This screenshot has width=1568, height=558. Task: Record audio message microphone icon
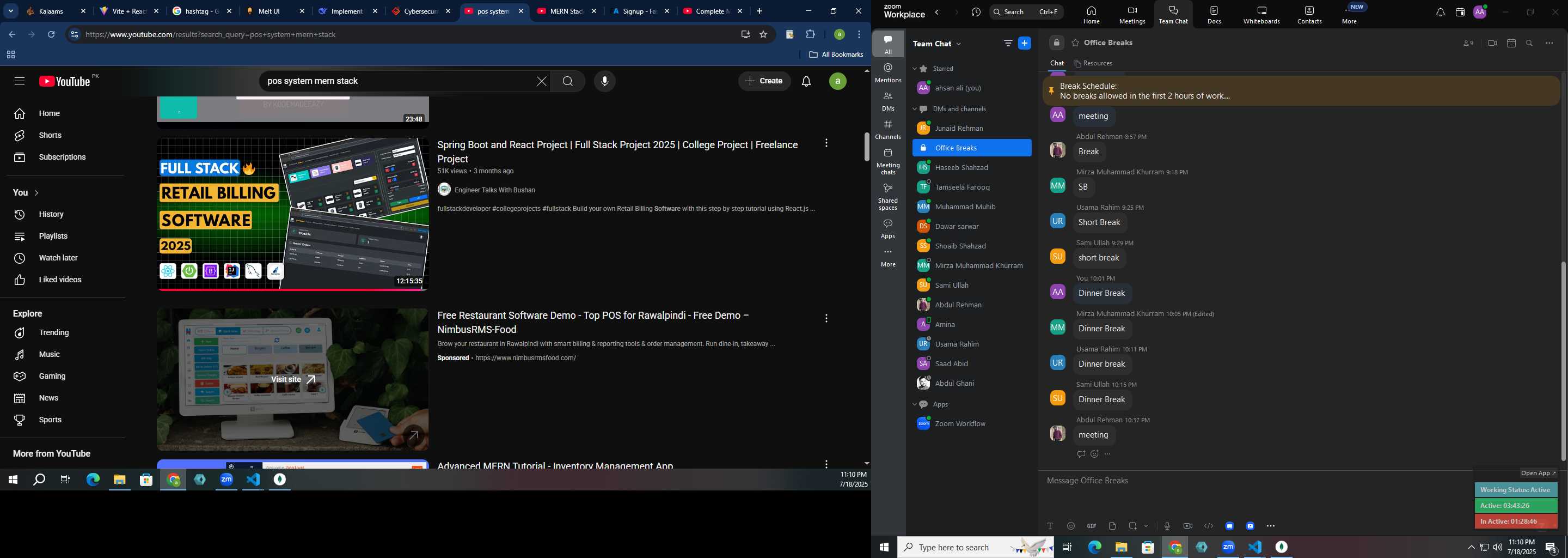[1167, 526]
